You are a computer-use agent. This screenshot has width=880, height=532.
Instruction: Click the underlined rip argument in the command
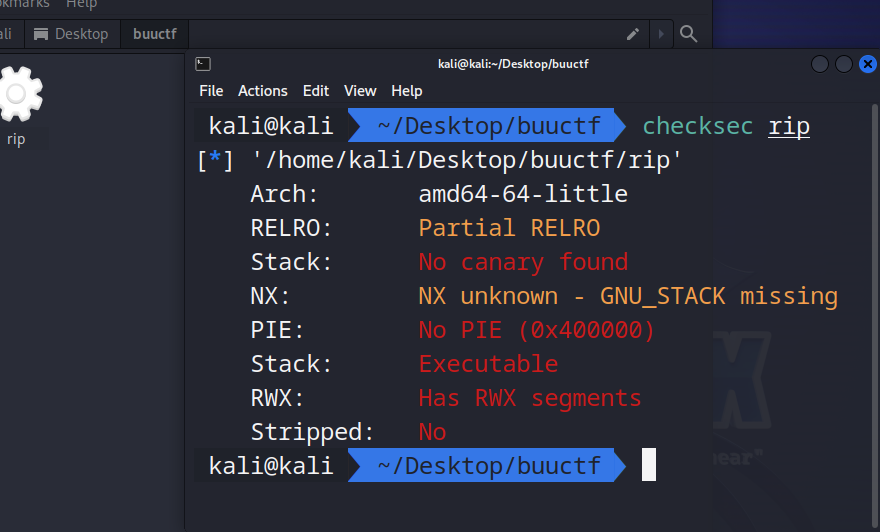(x=789, y=126)
